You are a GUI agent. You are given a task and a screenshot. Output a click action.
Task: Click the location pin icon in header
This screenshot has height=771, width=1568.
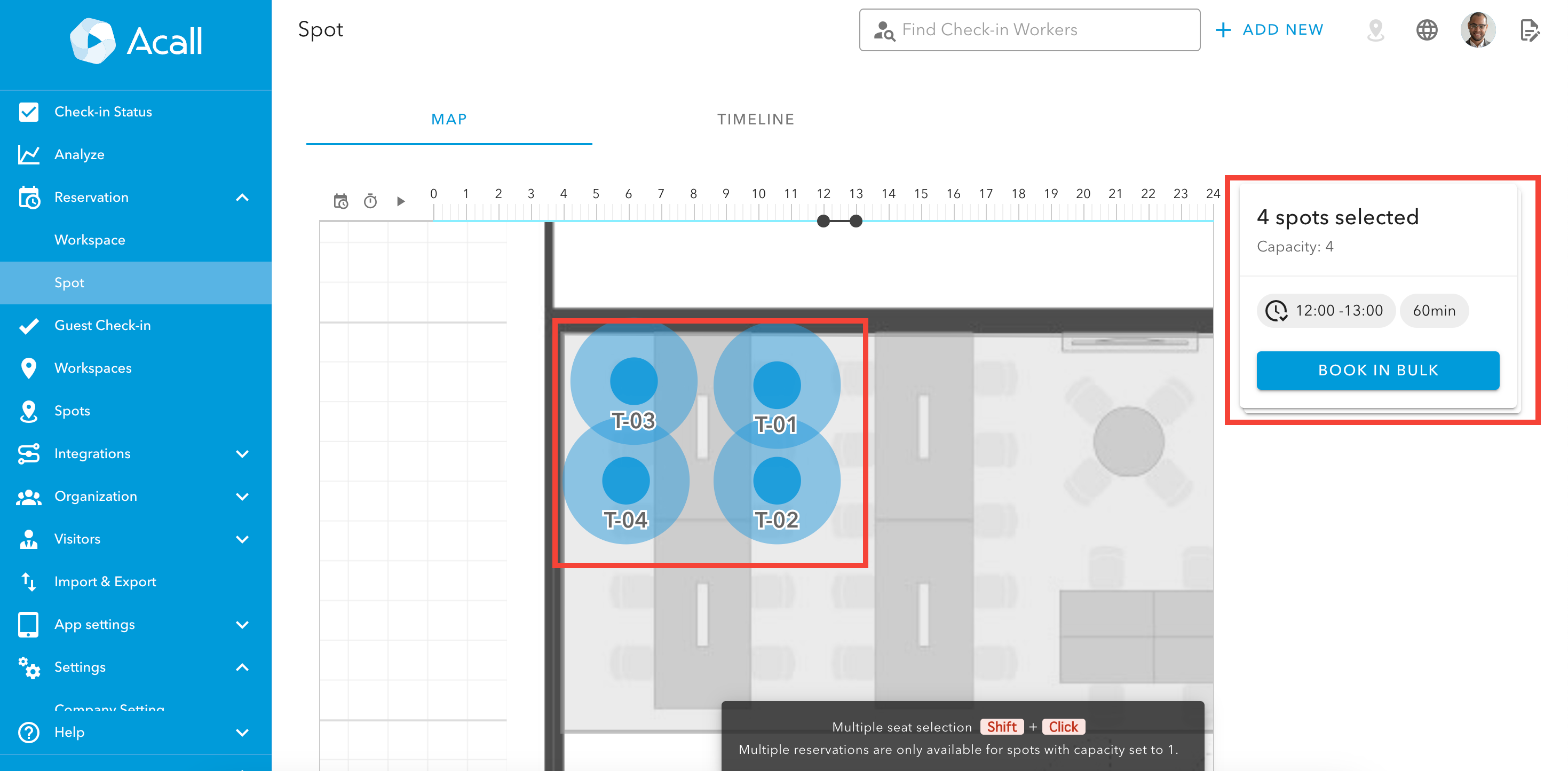tap(1376, 30)
